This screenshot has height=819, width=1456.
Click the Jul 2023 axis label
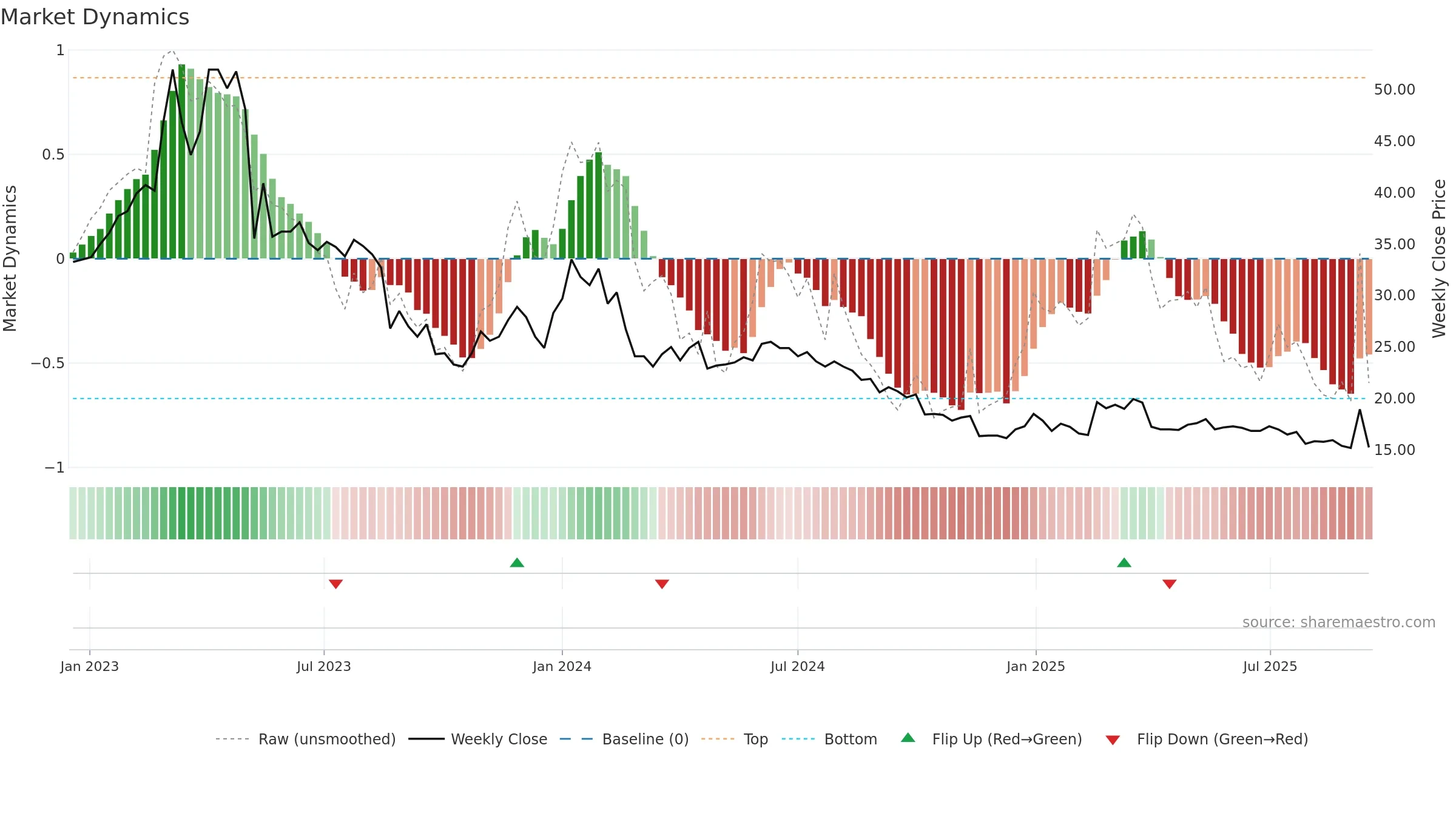(324, 666)
